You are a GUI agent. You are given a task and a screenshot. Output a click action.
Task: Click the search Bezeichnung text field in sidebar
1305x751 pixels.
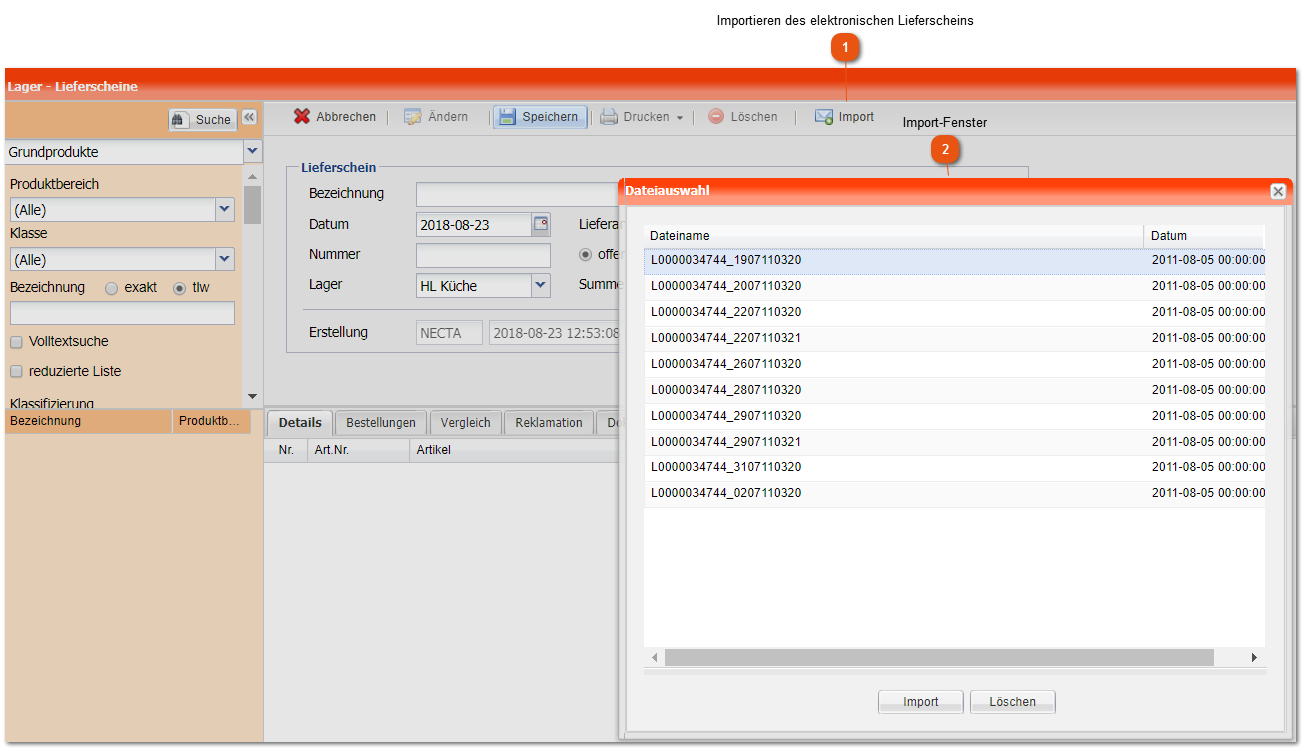tap(122, 313)
